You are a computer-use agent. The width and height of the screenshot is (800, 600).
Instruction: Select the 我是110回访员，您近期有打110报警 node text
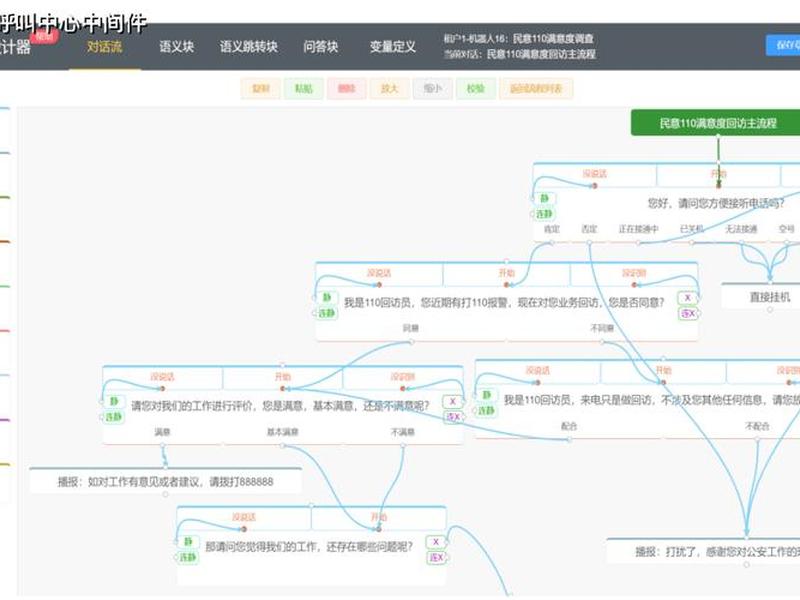point(504,303)
